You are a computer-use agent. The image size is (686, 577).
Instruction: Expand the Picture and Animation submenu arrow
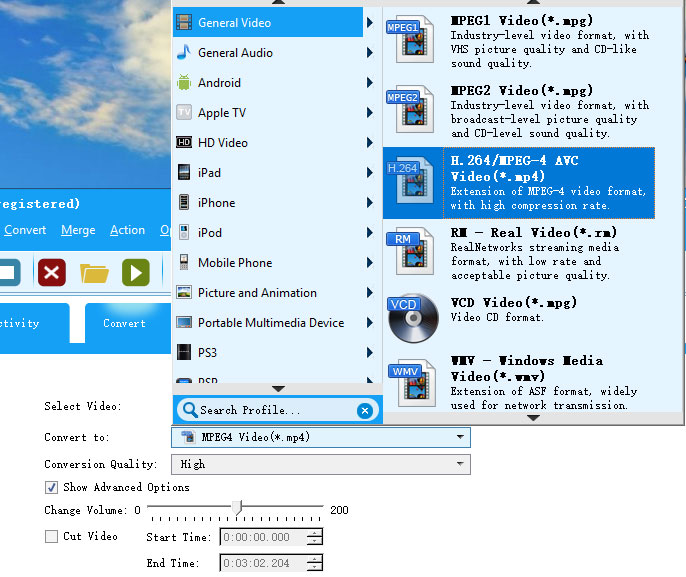click(370, 292)
